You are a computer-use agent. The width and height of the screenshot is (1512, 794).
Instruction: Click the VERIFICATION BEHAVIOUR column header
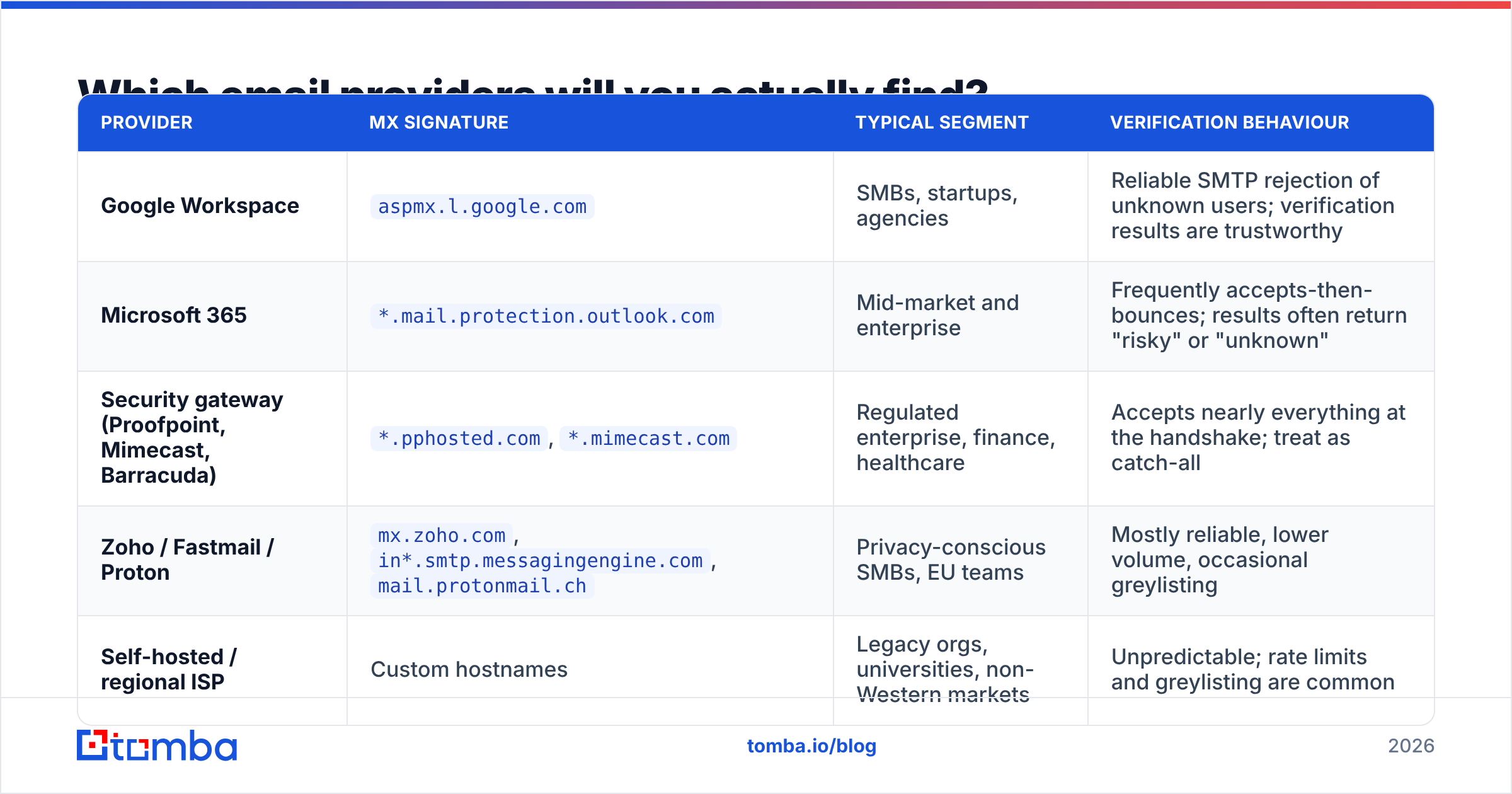(x=1229, y=122)
